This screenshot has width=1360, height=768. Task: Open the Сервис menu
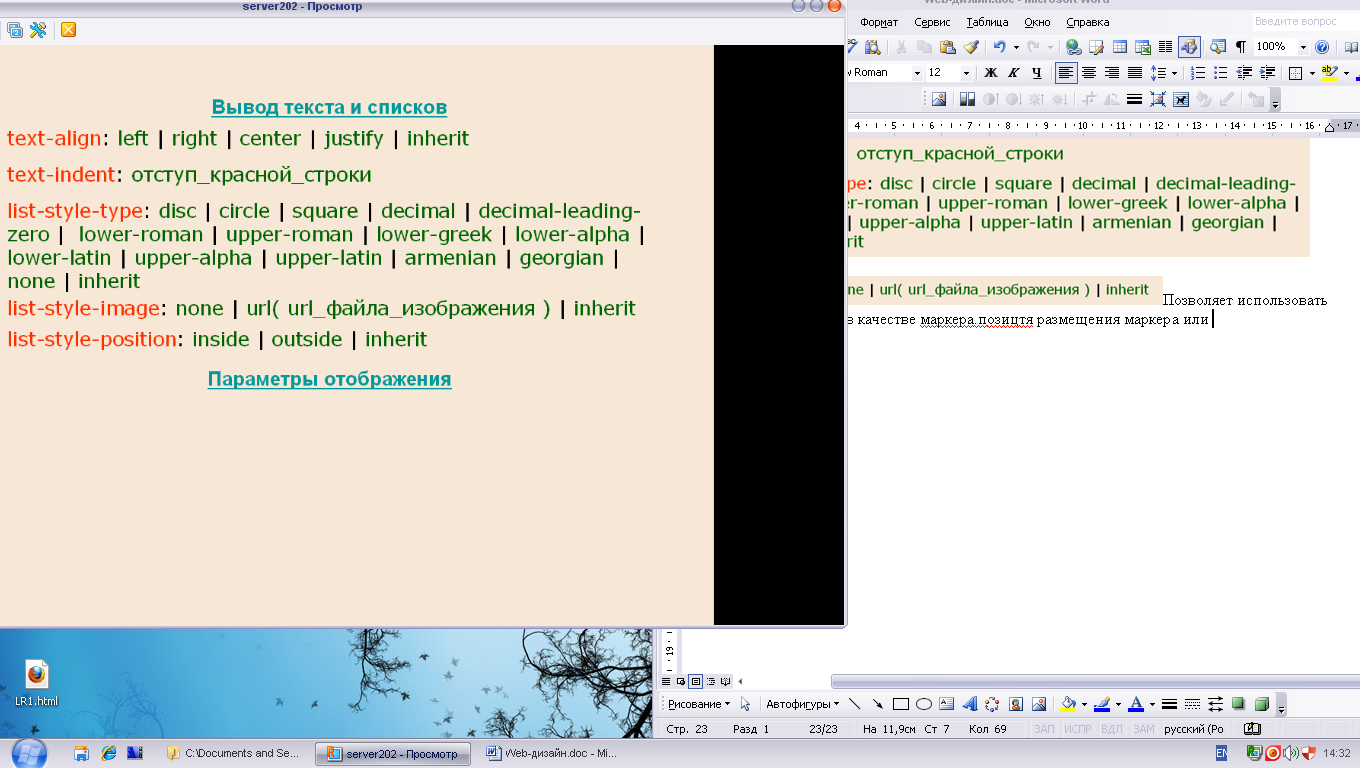[932, 22]
